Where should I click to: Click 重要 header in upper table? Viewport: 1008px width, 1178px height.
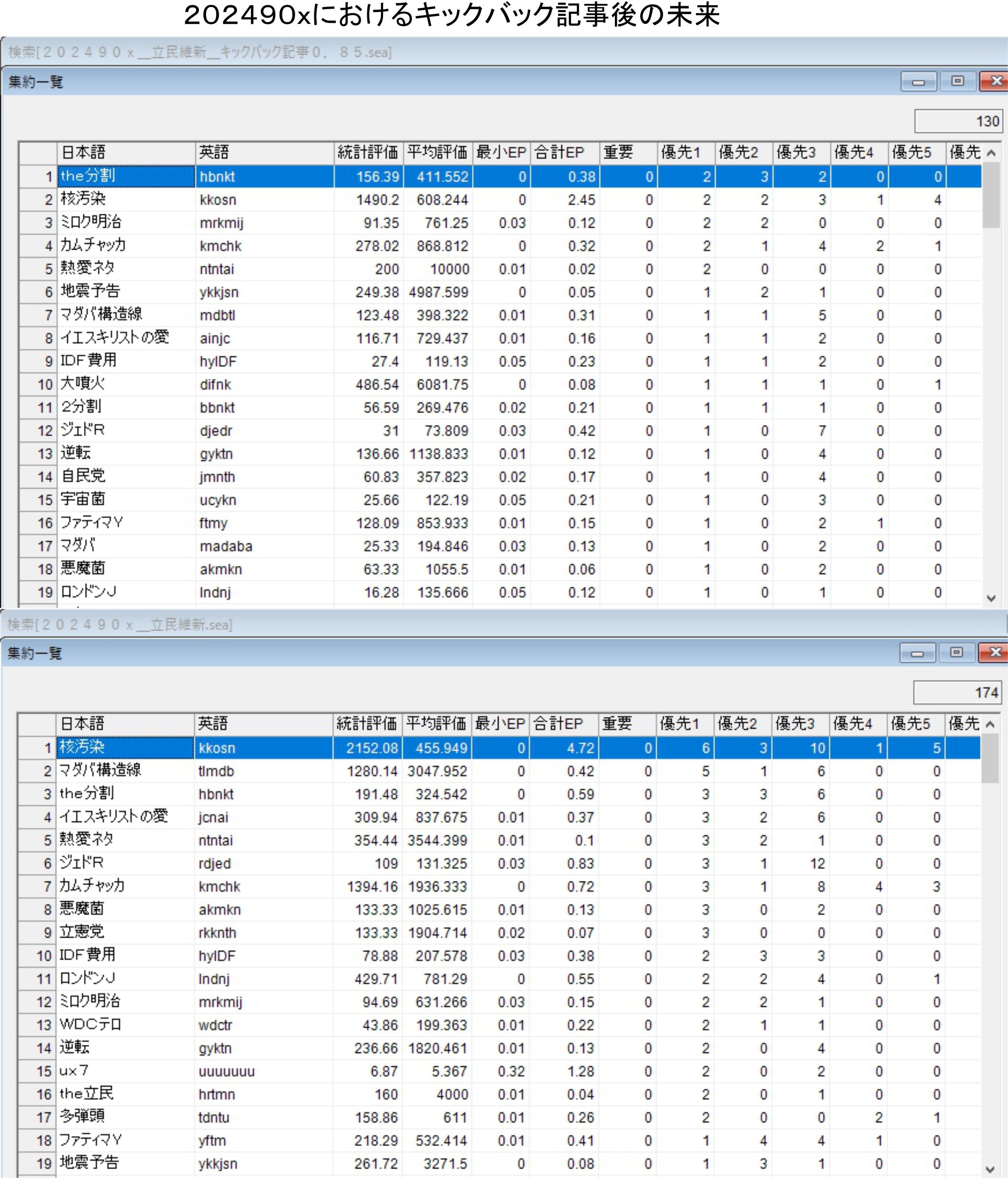[629, 152]
